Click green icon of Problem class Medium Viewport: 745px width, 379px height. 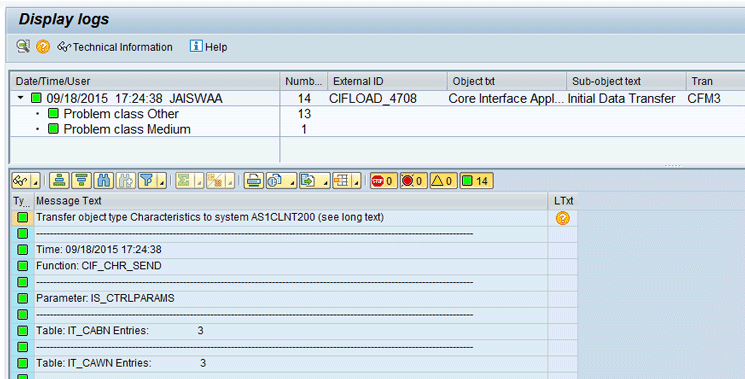pyautogui.click(x=54, y=129)
